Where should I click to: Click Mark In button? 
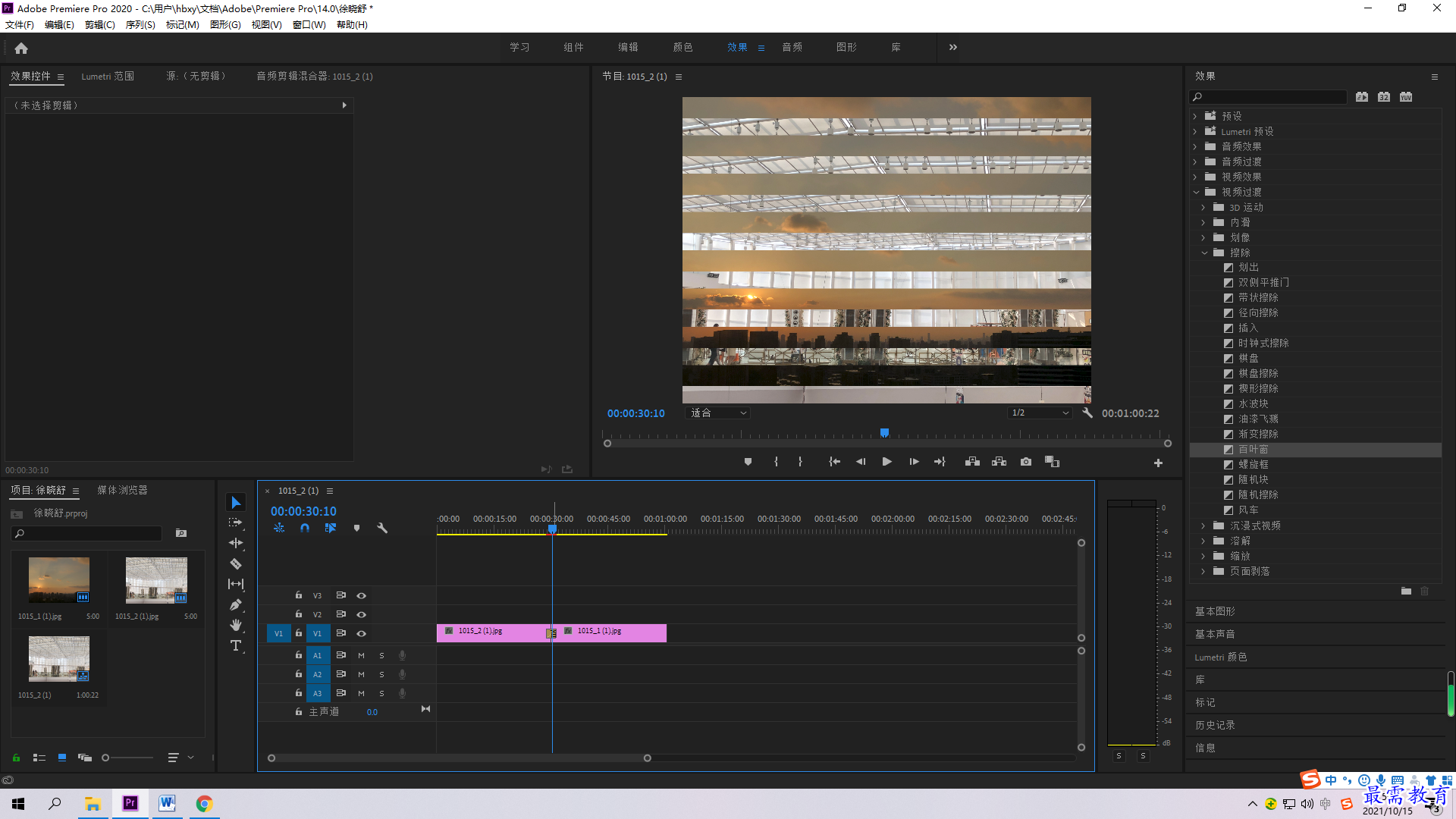(776, 462)
